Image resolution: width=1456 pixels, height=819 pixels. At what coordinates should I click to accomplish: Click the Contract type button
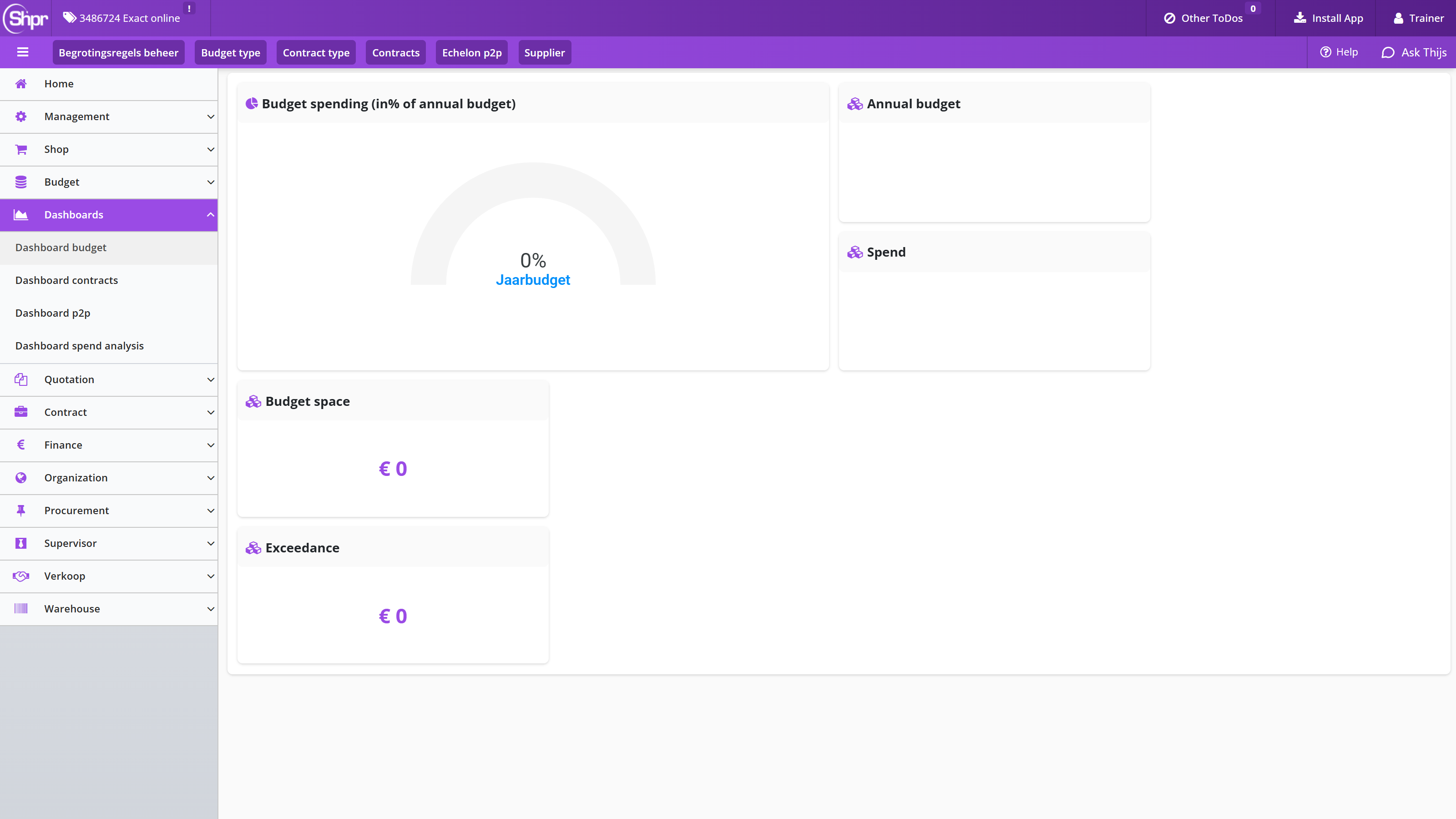coord(316,53)
